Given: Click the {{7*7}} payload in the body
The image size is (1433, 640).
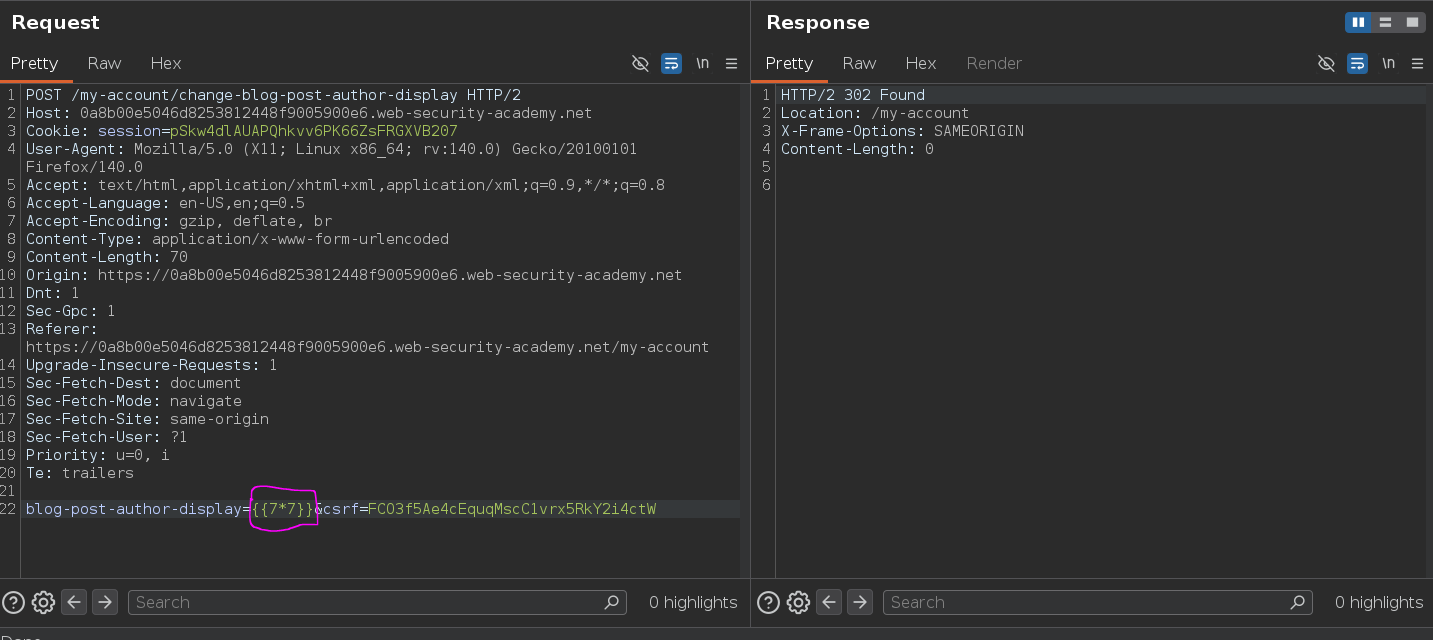Looking at the screenshot, I should (x=282, y=509).
